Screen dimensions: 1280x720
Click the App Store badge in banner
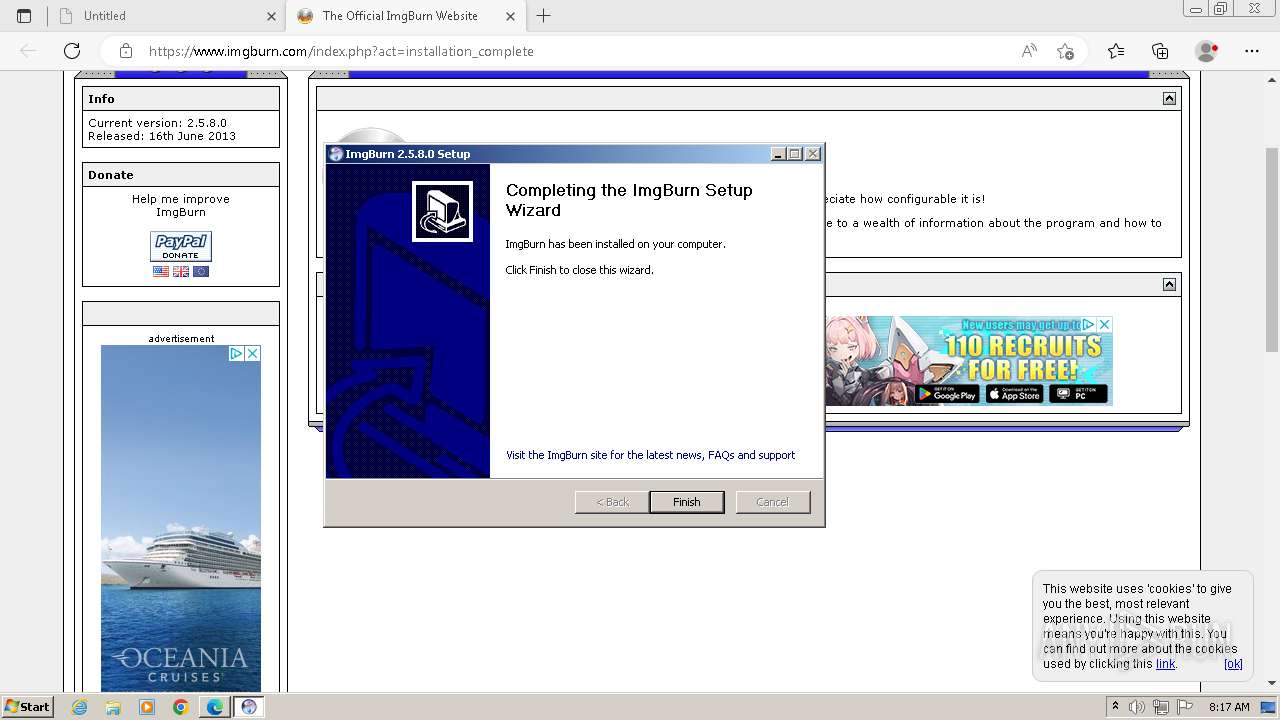tap(1015, 394)
